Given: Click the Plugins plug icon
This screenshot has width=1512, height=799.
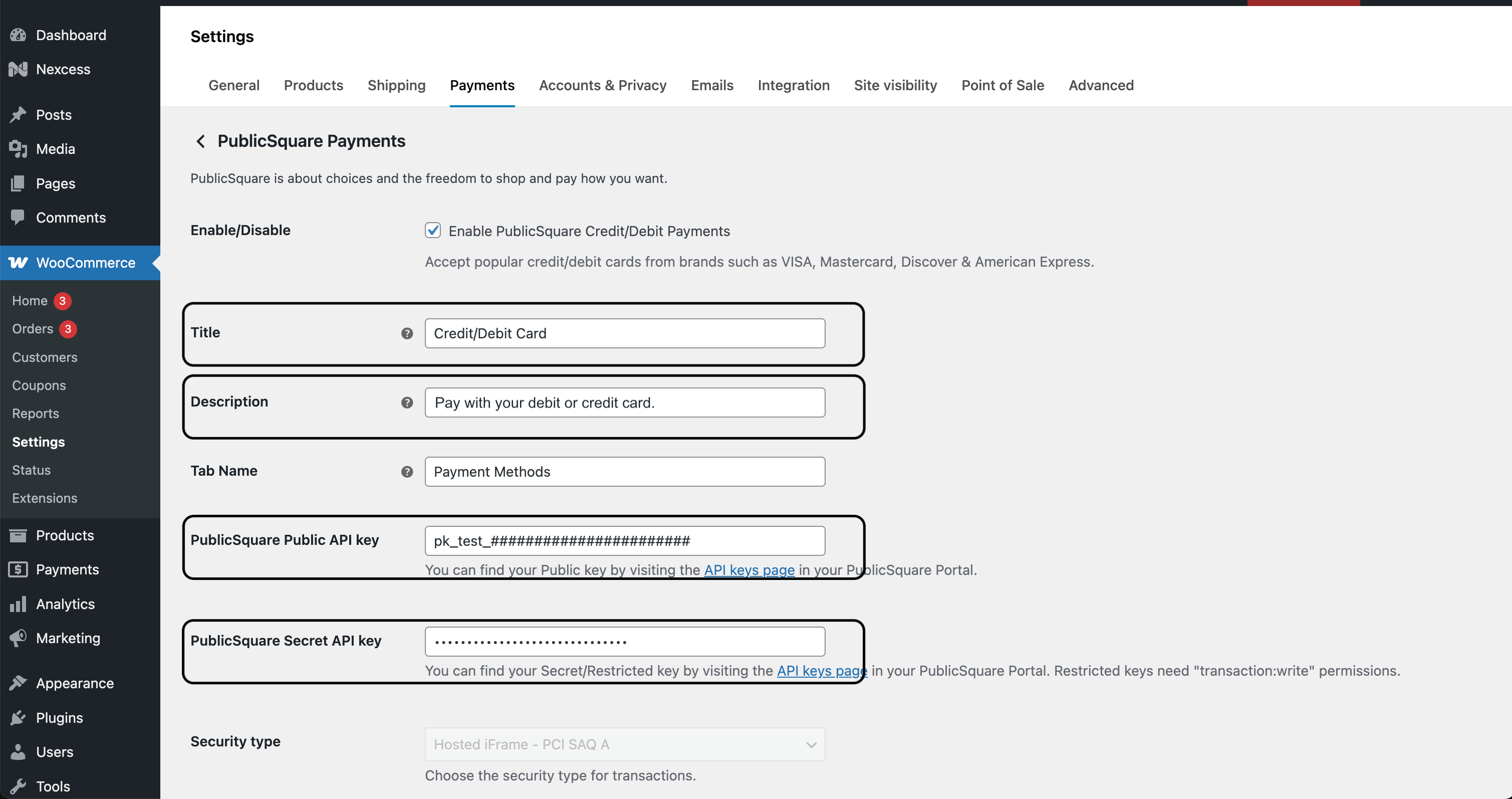Looking at the screenshot, I should point(18,717).
